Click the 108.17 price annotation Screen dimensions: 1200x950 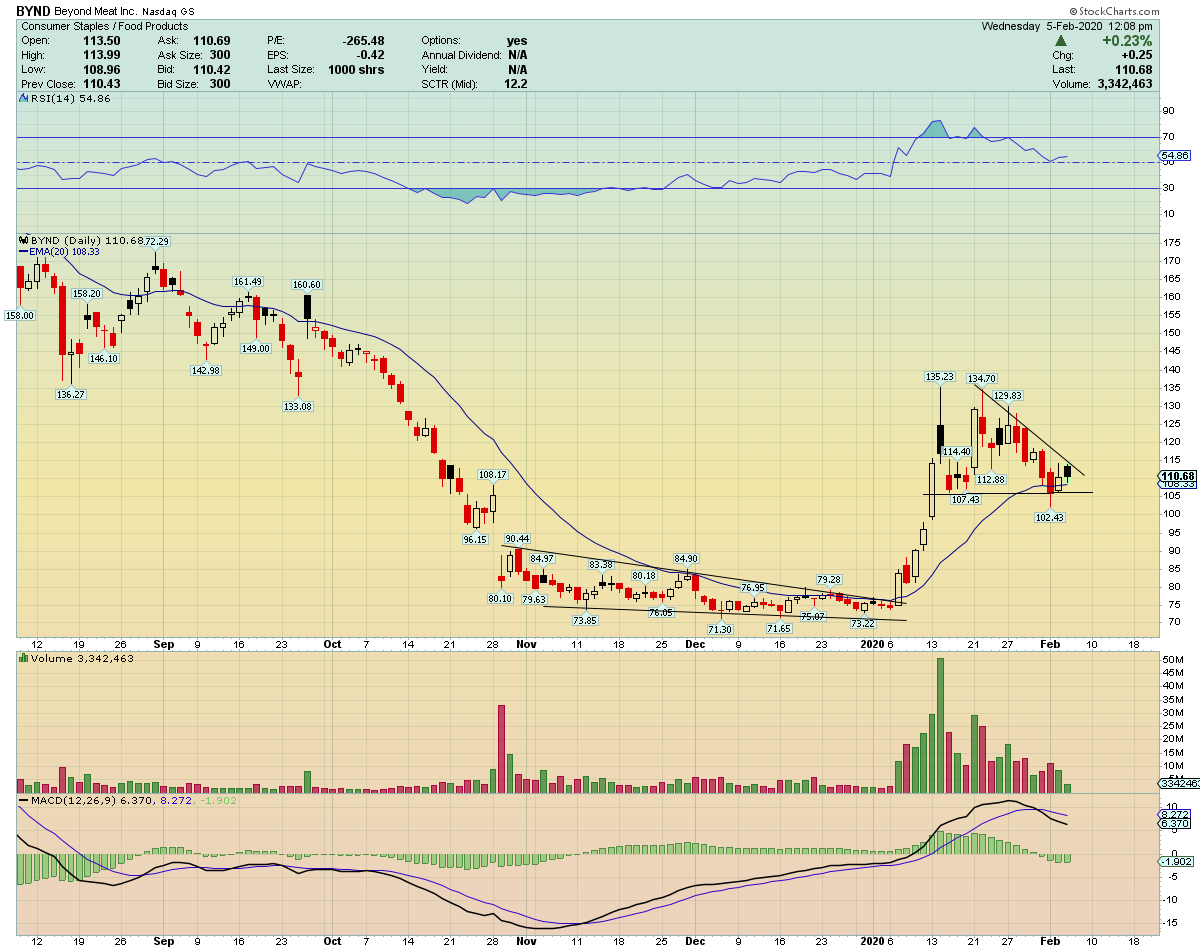coord(493,475)
